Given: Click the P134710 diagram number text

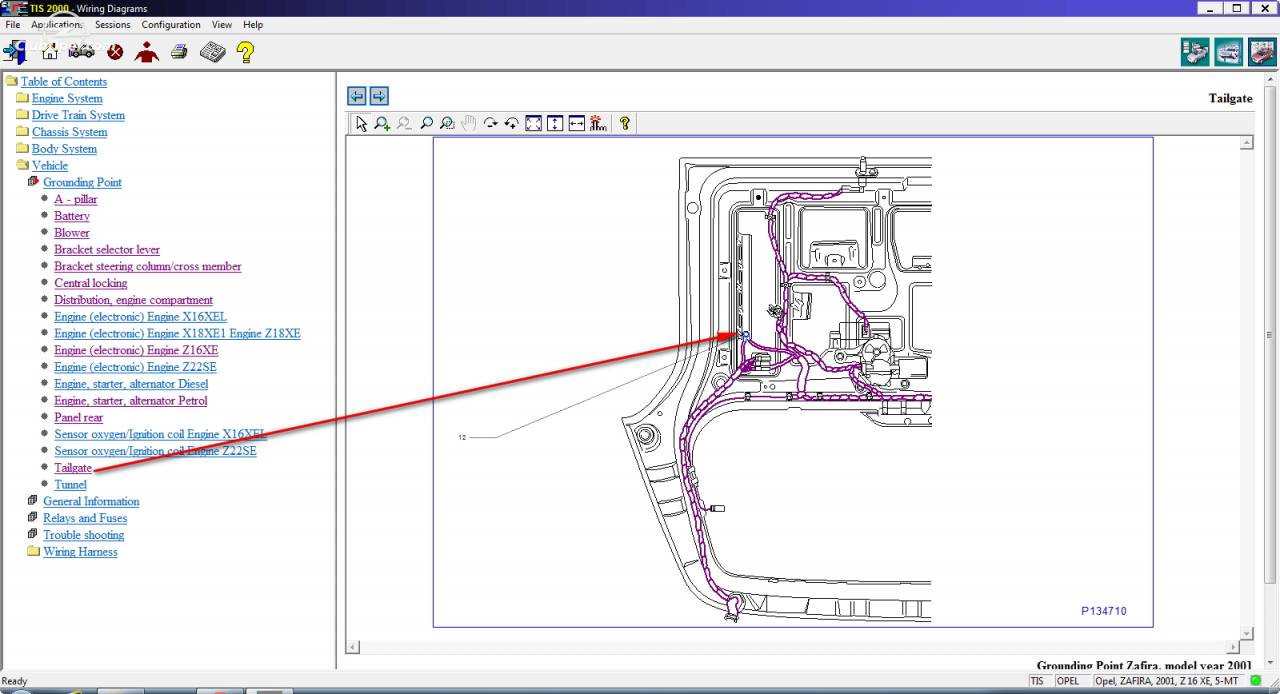Looking at the screenshot, I should click(x=1104, y=611).
